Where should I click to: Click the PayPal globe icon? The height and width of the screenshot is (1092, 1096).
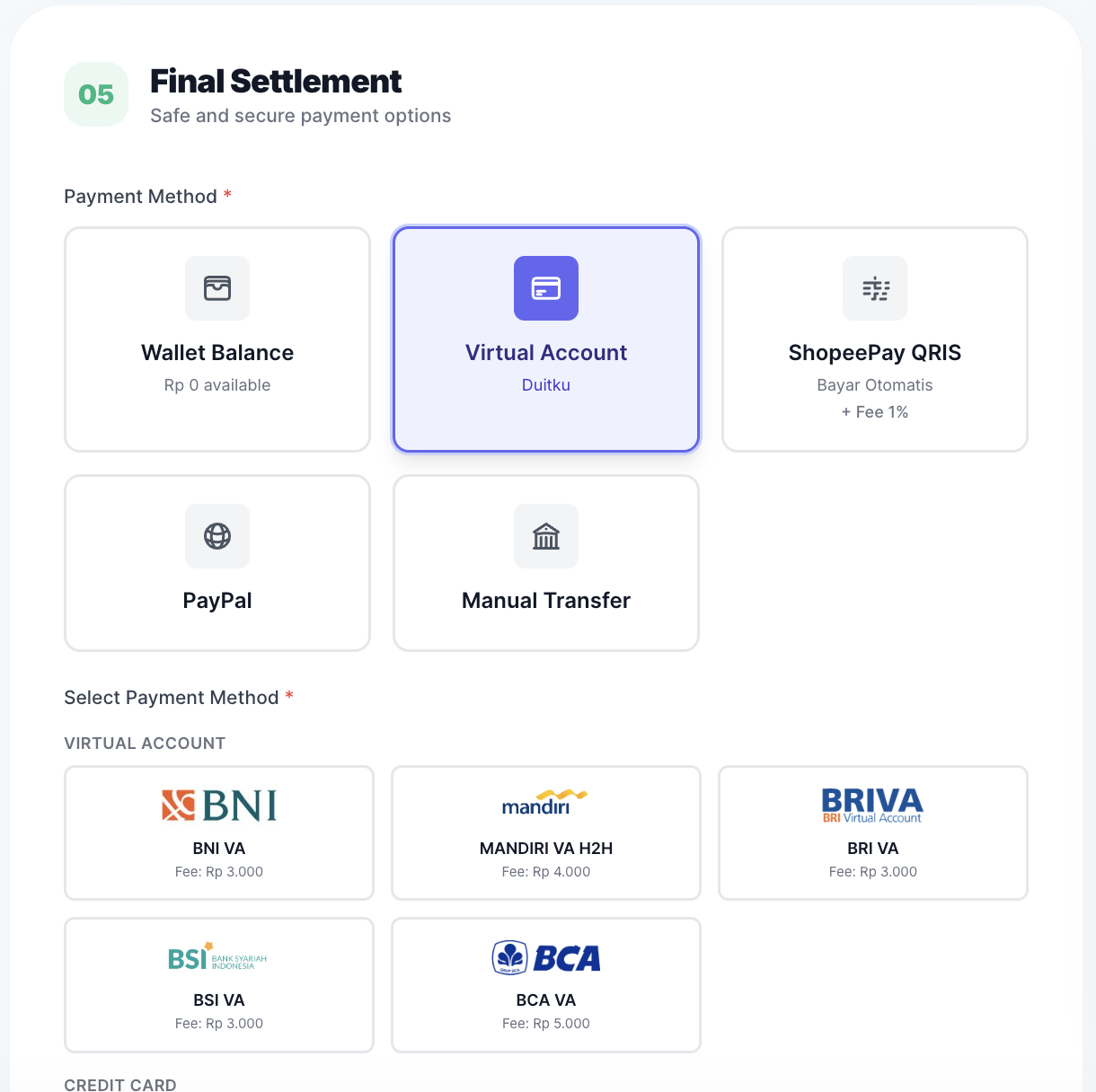(217, 536)
